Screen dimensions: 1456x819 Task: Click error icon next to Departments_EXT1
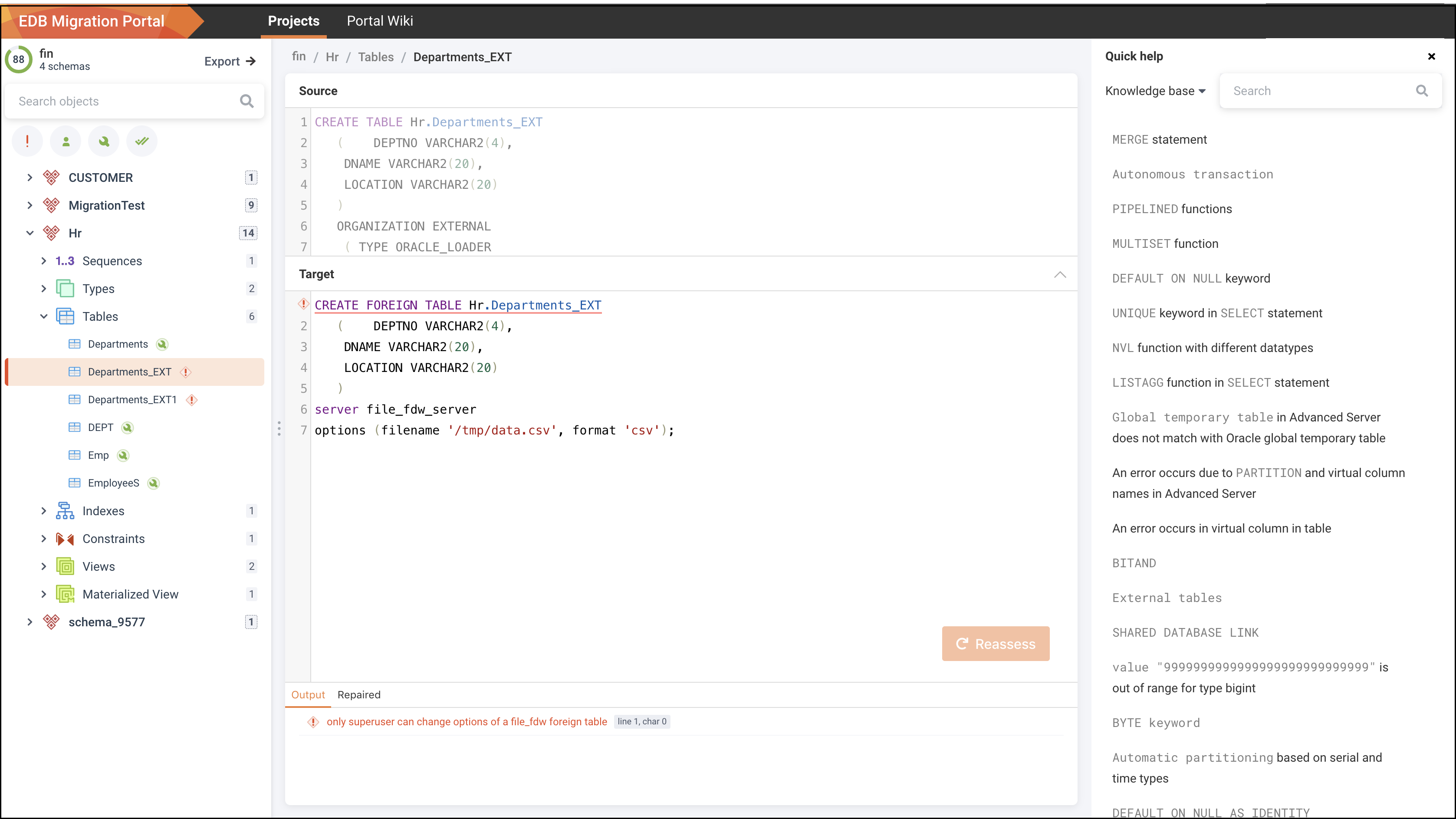pos(192,400)
